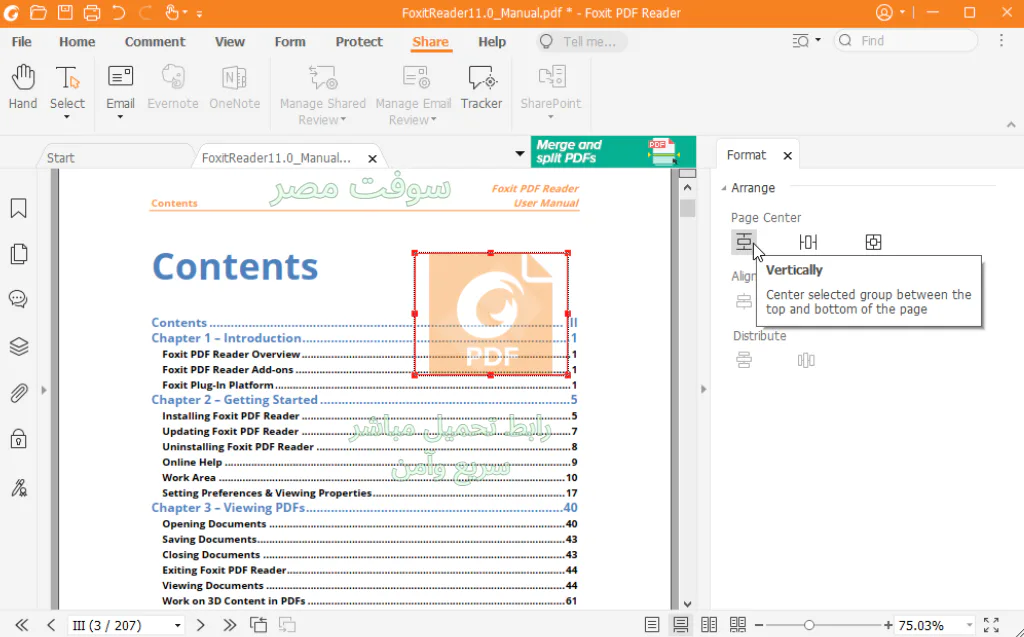
Task: Expand the left navigation panel arrow
Action: [44, 390]
